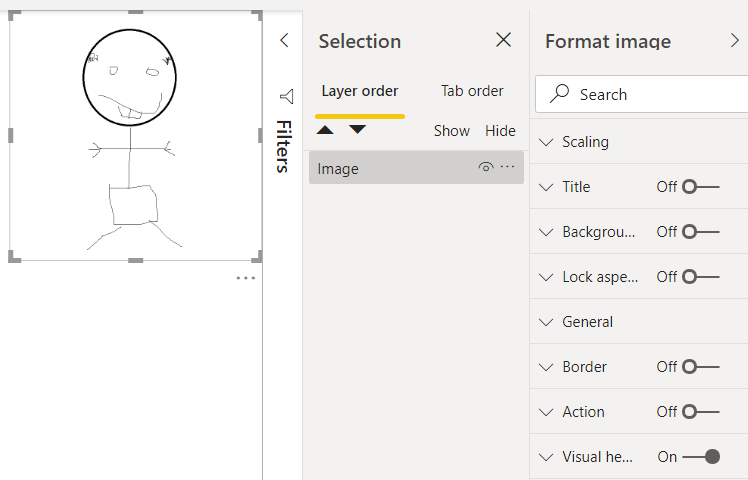748x480 pixels.
Task: Turn on the Title toggle
Action: point(700,187)
